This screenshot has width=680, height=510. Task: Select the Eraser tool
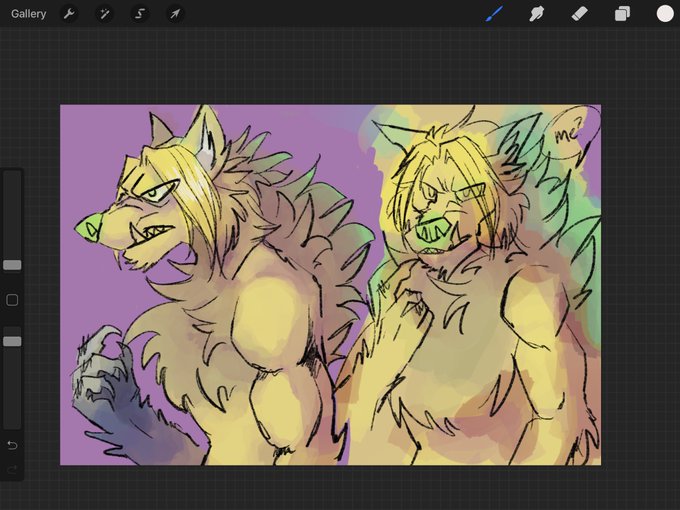(x=579, y=14)
